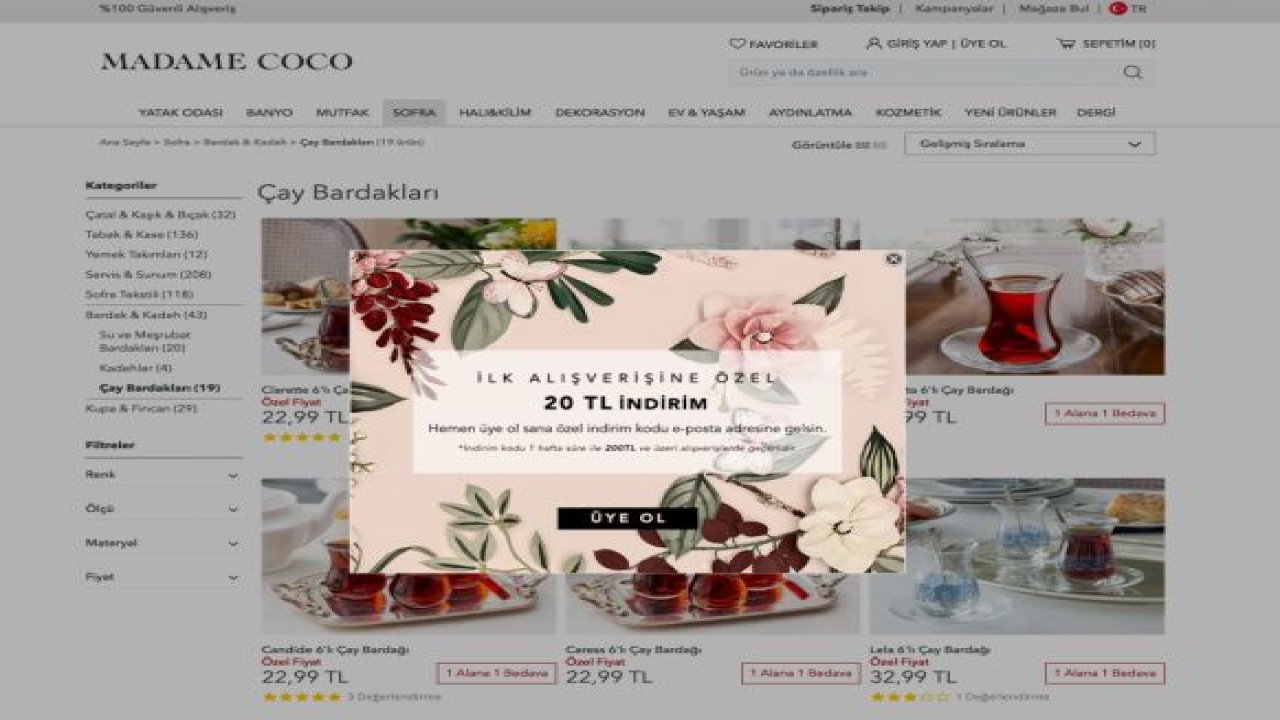Close the discount popup with X icon
Image resolution: width=1280 pixels, height=720 pixels.
point(893,259)
